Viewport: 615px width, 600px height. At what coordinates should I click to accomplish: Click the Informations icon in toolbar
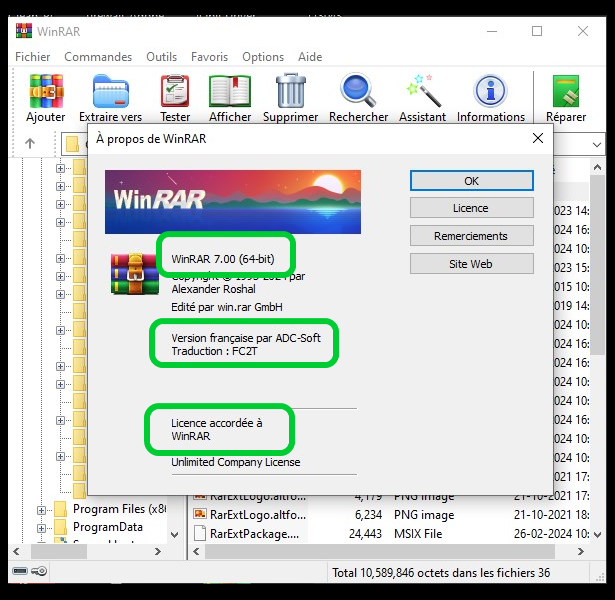pyautogui.click(x=490, y=91)
